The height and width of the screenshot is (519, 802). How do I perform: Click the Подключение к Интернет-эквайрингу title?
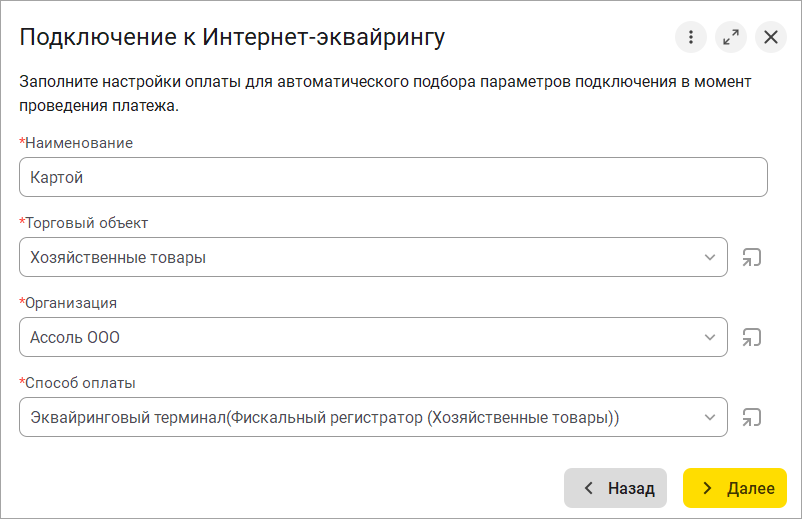(x=232, y=38)
